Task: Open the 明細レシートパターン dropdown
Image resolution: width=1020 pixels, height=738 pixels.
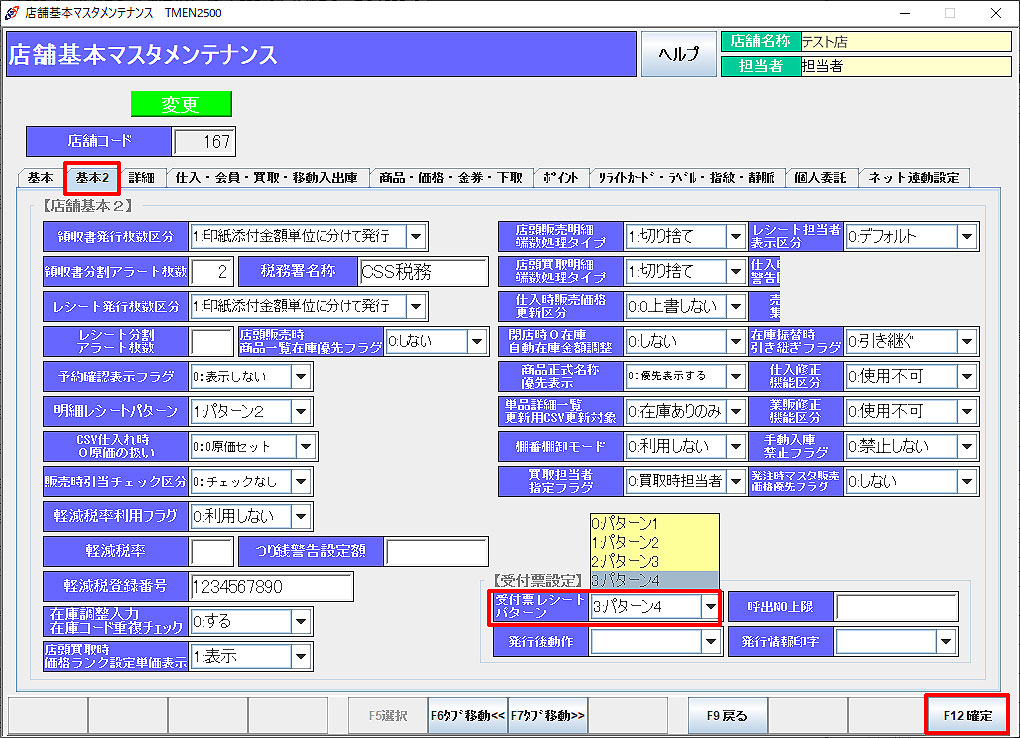Action: 301,411
